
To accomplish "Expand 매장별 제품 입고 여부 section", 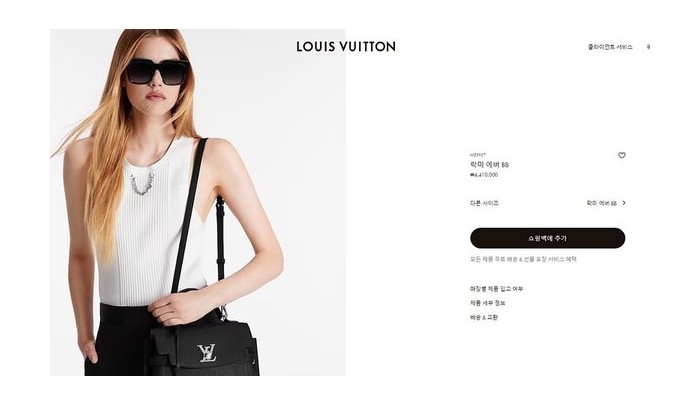I will click(496, 289).
